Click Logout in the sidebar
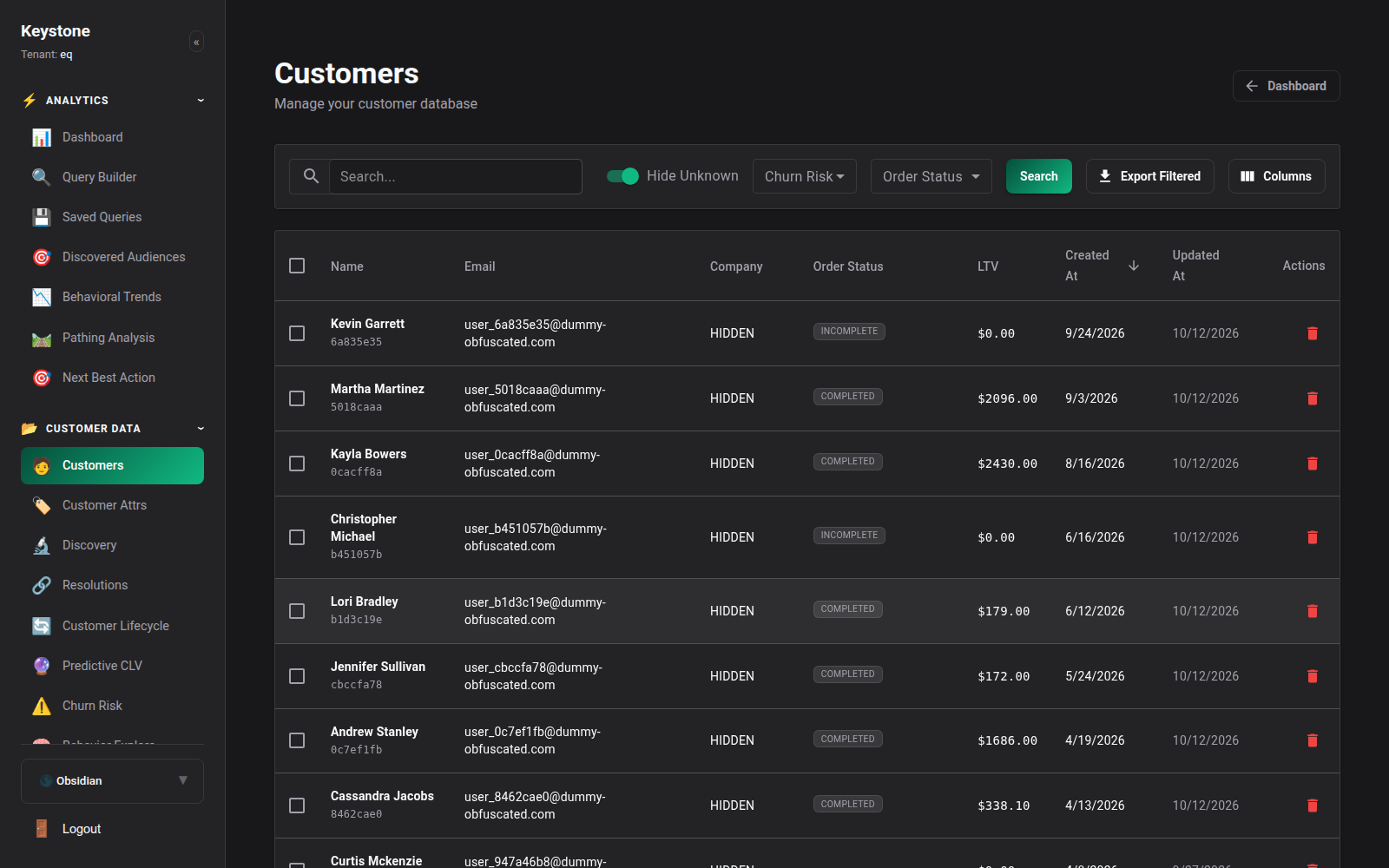 [x=112, y=829]
